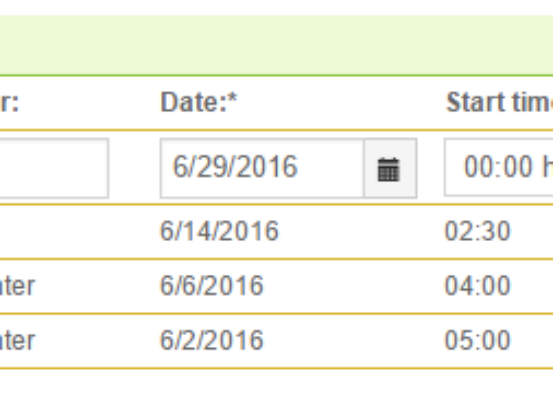Click the 04:00 start time cell
The height and width of the screenshot is (400, 553).
[x=478, y=285]
